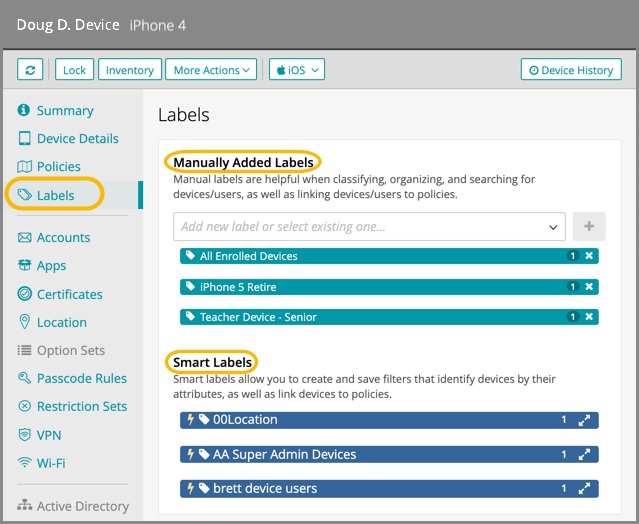Go to Summary in sidebar
The image size is (639, 524).
(64, 111)
